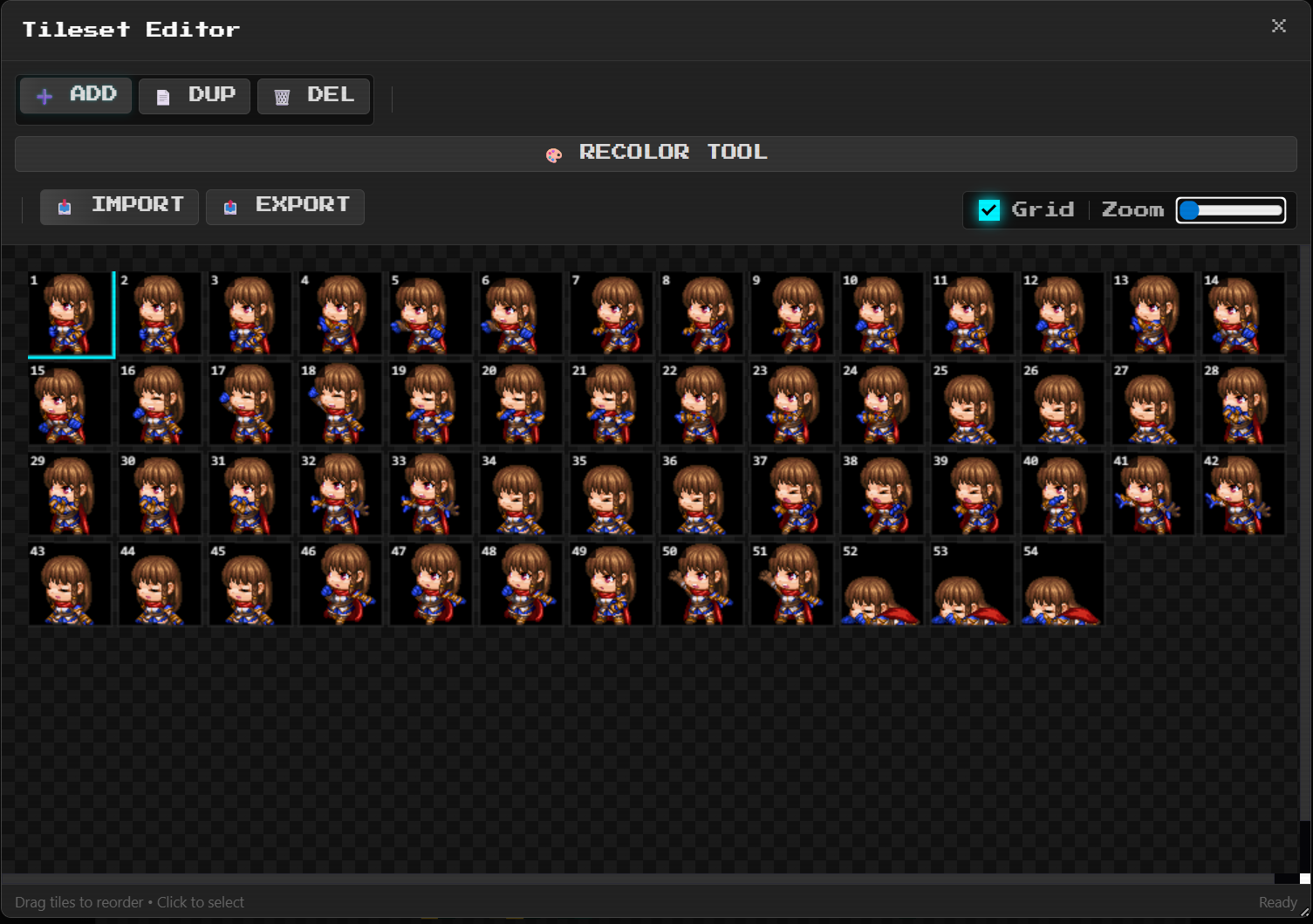Select tile number 6
The width and height of the screenshot is (1313, 924).
pyautogui.click(x=522, y=314)
